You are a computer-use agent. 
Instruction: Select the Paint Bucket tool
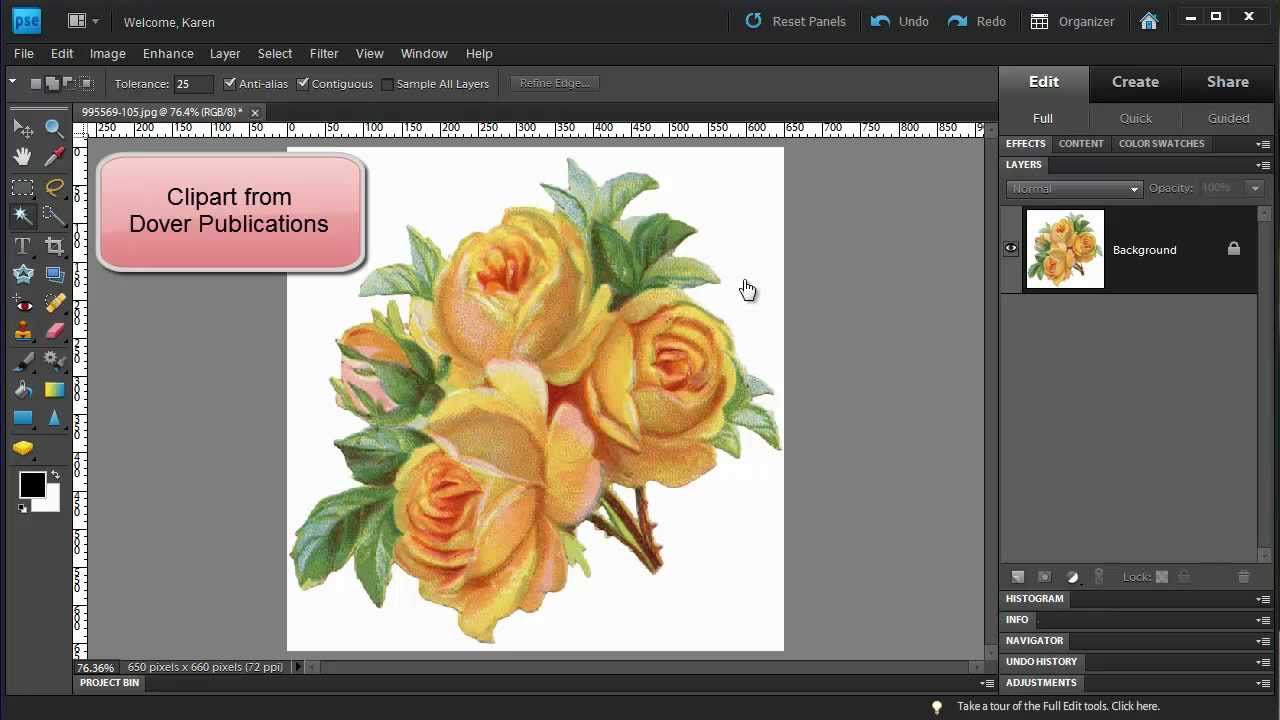pos(23,389)
